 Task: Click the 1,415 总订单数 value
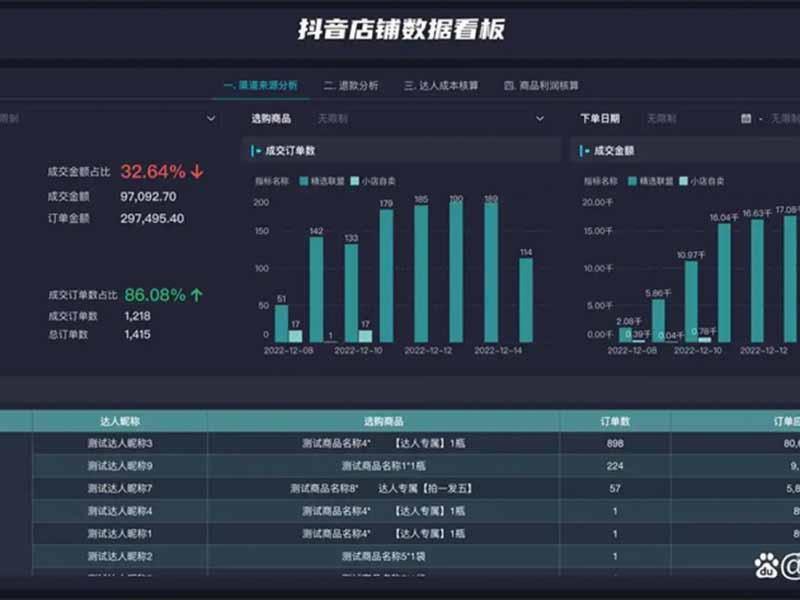[137, 335]
